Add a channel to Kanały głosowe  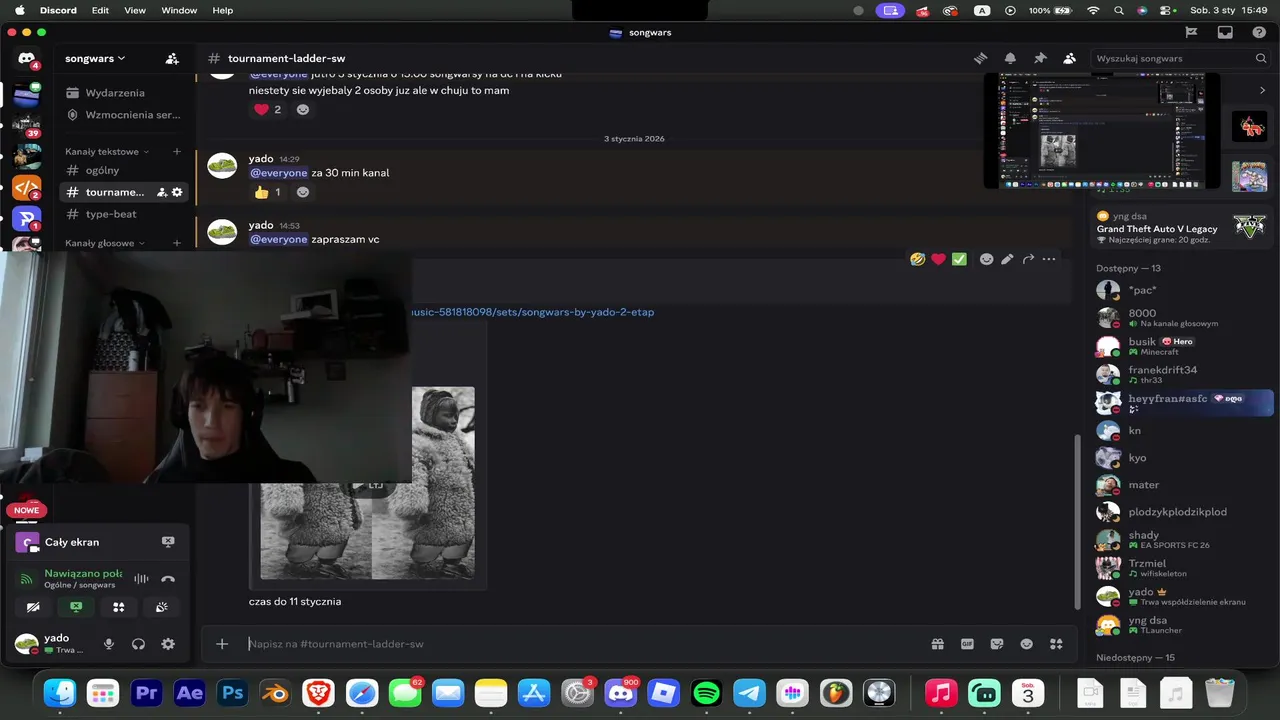coord(177,243)
